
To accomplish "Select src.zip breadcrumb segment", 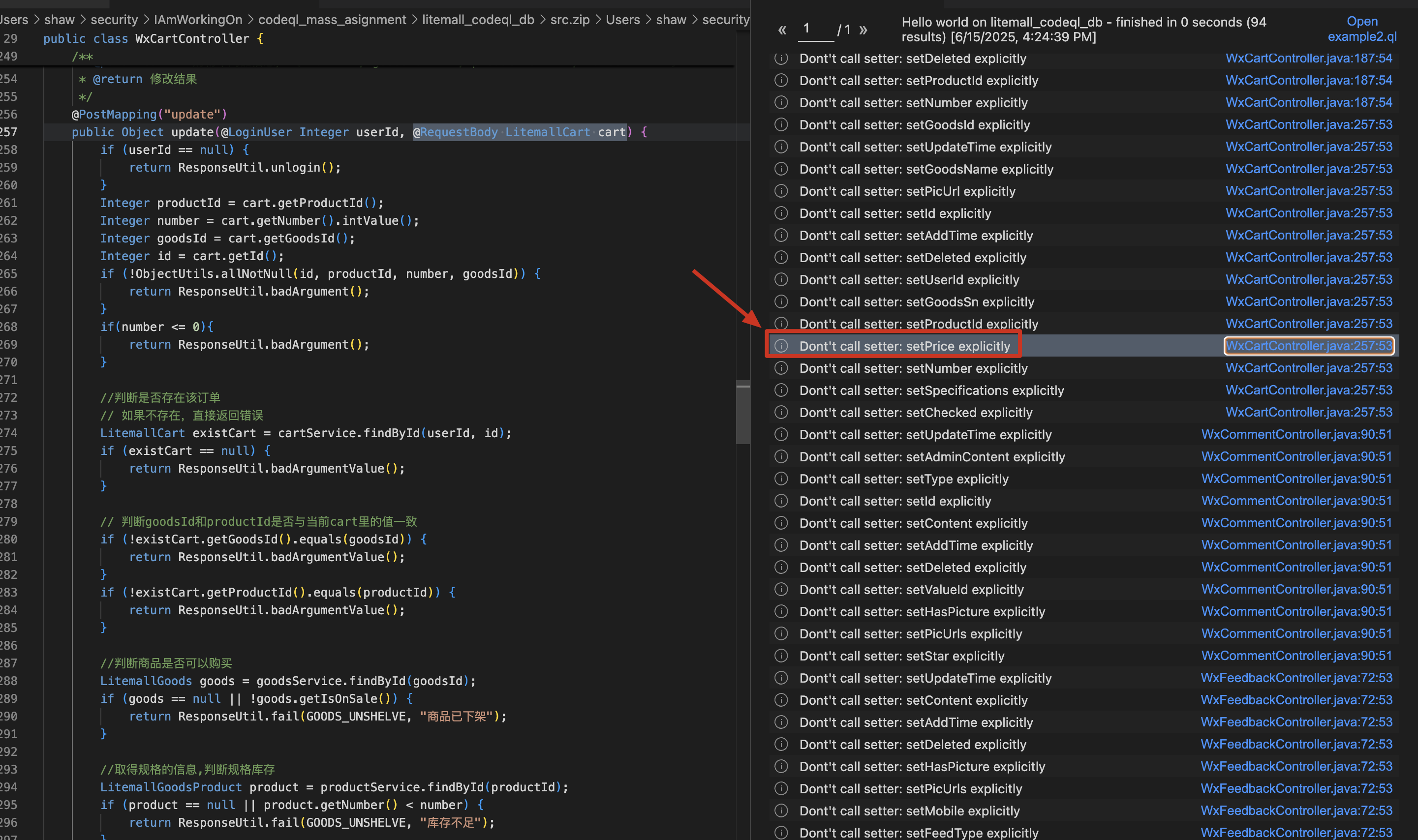I will (570, 20).
